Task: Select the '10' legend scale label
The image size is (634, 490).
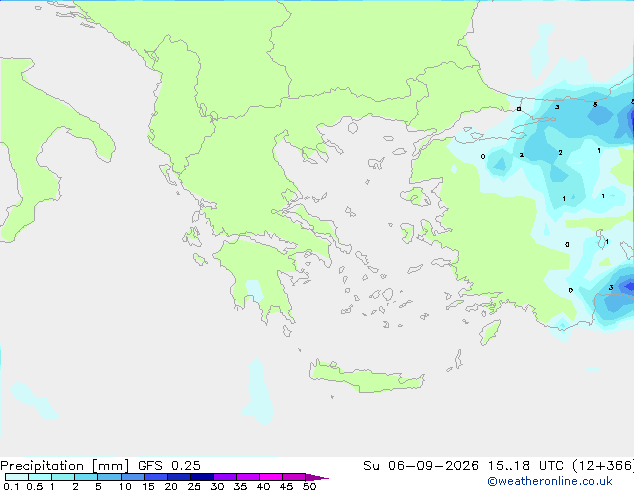Action: [x=125, y=486]
